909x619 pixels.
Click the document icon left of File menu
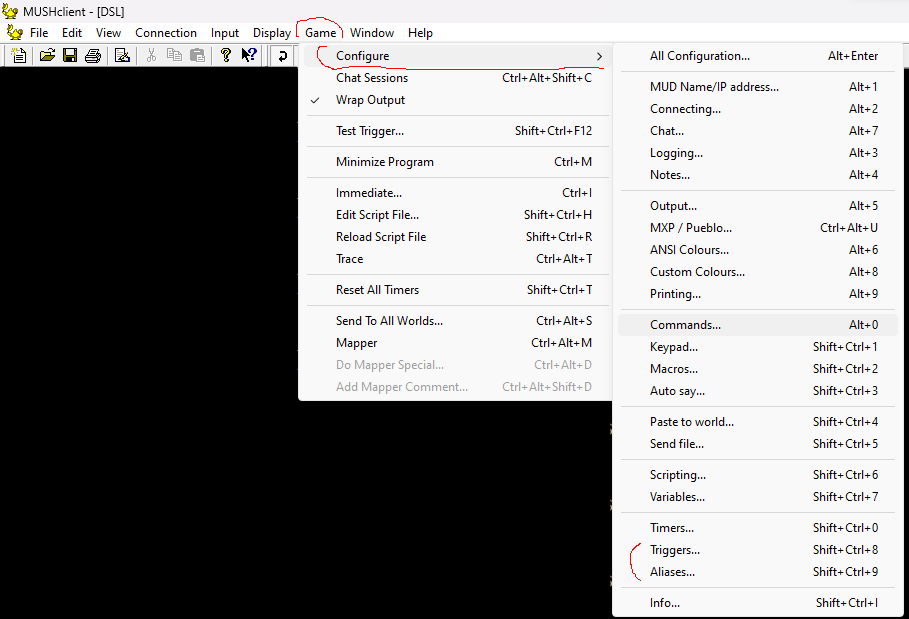[14, 32]
